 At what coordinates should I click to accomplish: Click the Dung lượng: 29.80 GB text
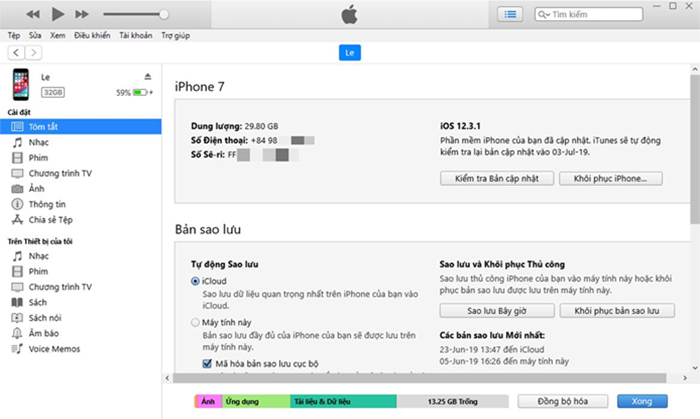click(x=235, y=126)
